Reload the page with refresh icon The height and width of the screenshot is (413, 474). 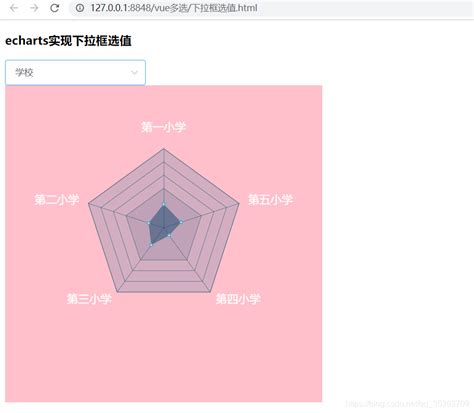55,8
